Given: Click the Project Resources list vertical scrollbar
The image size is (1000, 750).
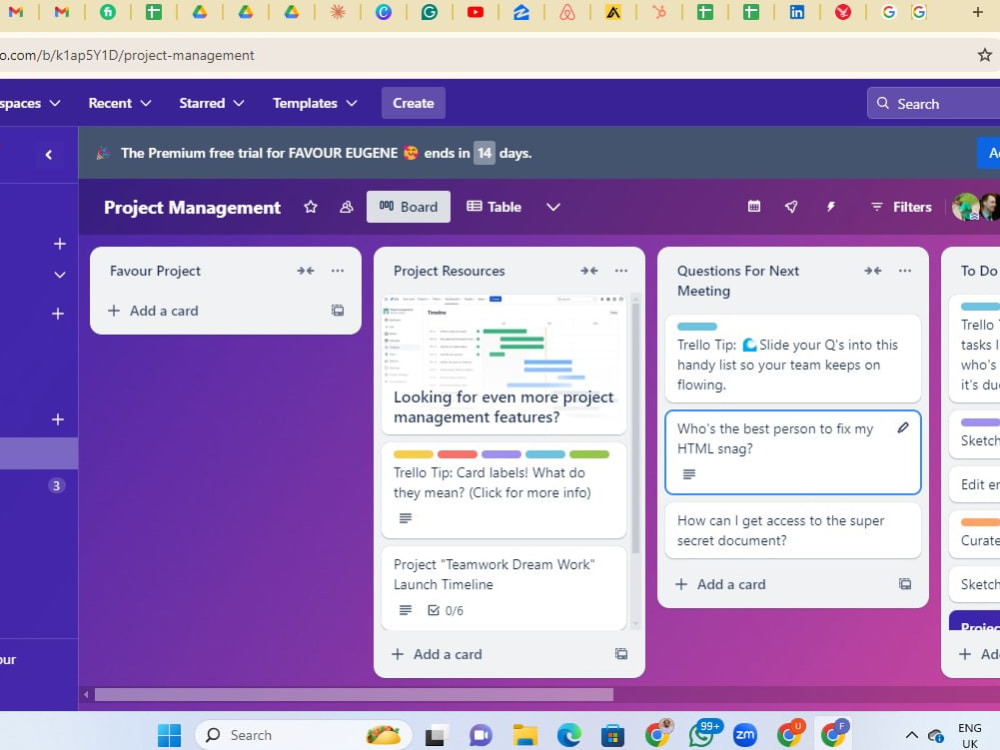Looking at the screenshot, I should pos(636,426).
